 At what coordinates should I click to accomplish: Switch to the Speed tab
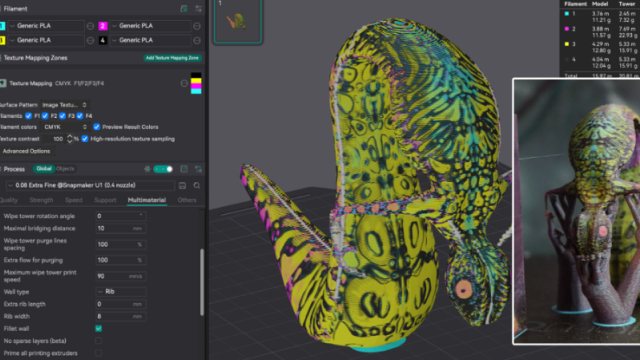point(73,200)
